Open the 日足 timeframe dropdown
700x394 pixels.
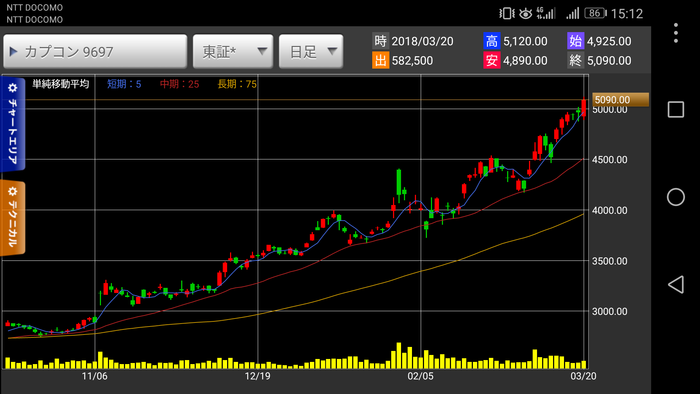(311, 52)
